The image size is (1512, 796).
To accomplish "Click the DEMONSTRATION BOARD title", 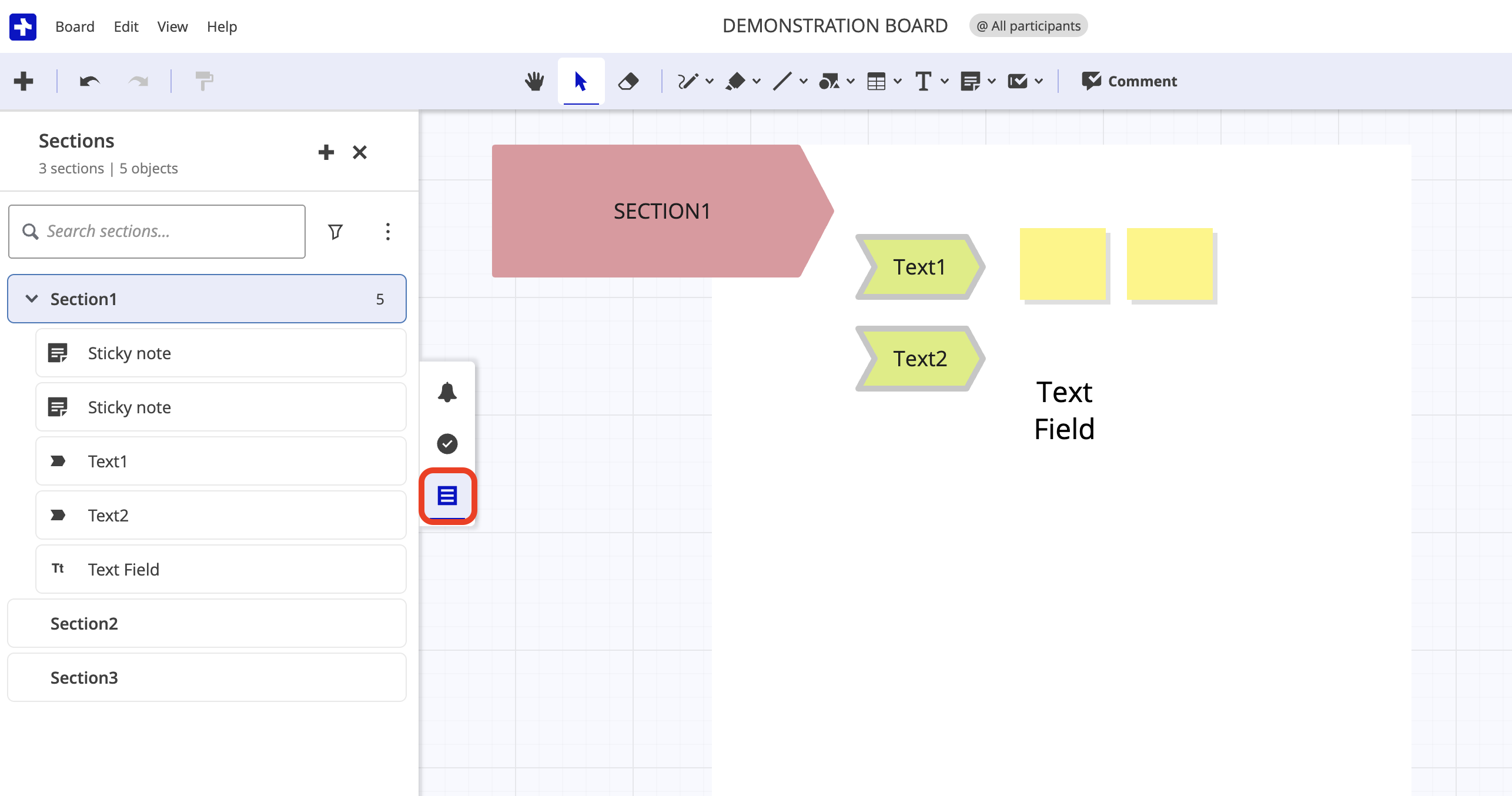I will coord(835,26).
